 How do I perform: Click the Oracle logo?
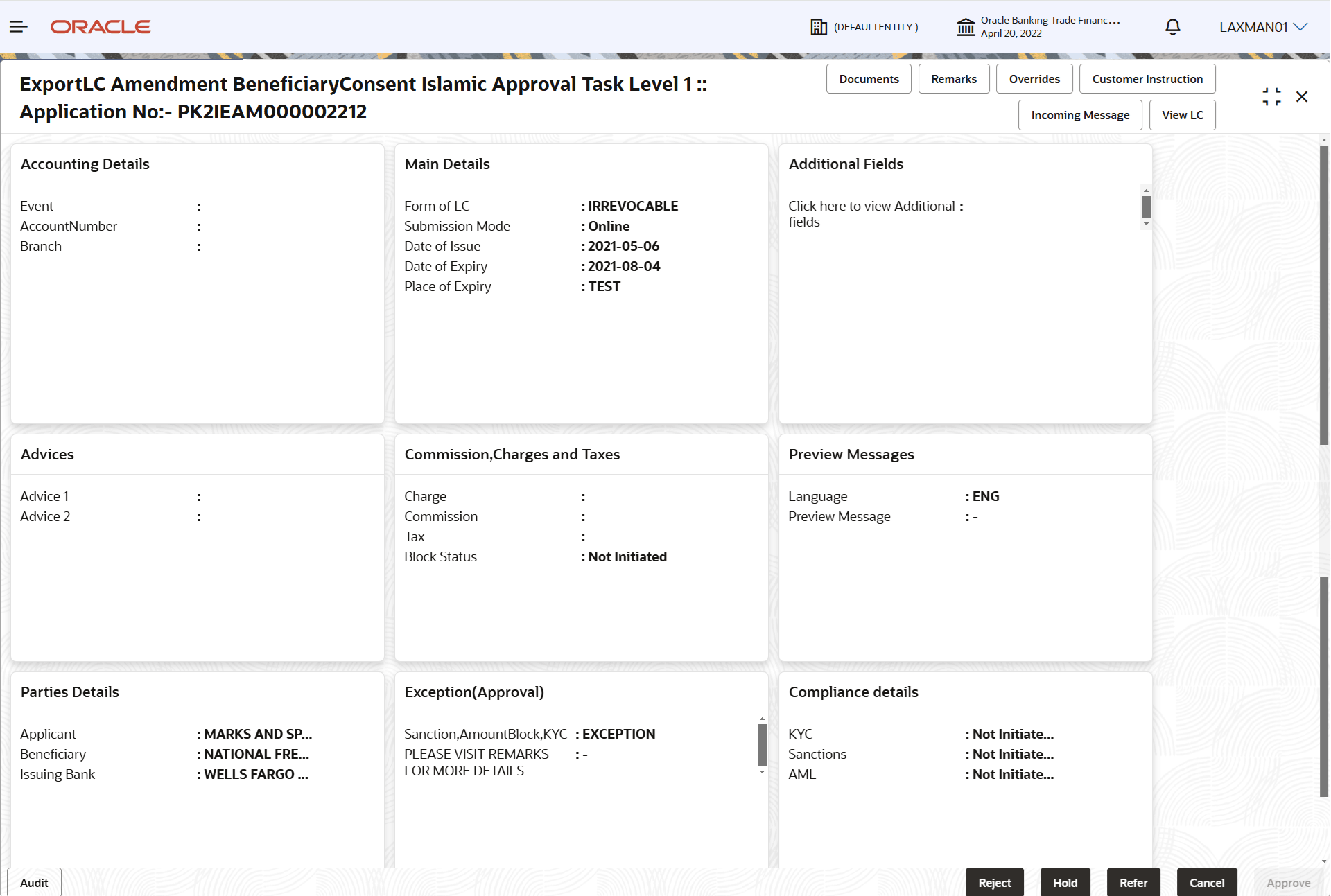[100, 26]
